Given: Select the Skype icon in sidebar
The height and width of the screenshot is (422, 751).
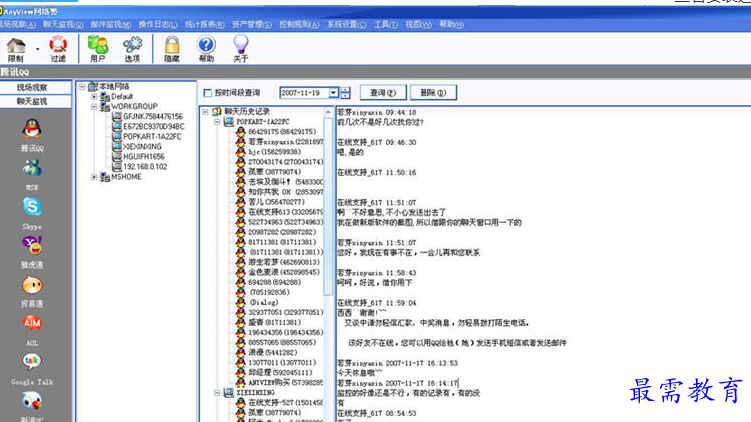Looking at the screenshot, I should (x=32, y=207).
